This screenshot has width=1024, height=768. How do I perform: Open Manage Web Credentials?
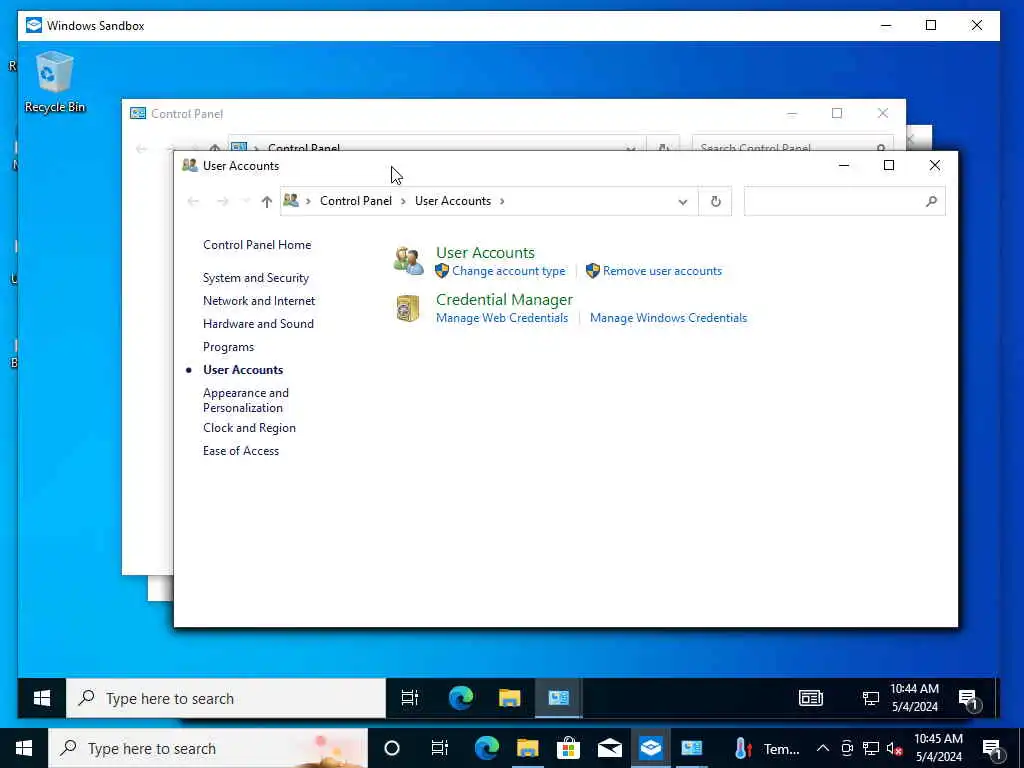(x=502, y=318)
